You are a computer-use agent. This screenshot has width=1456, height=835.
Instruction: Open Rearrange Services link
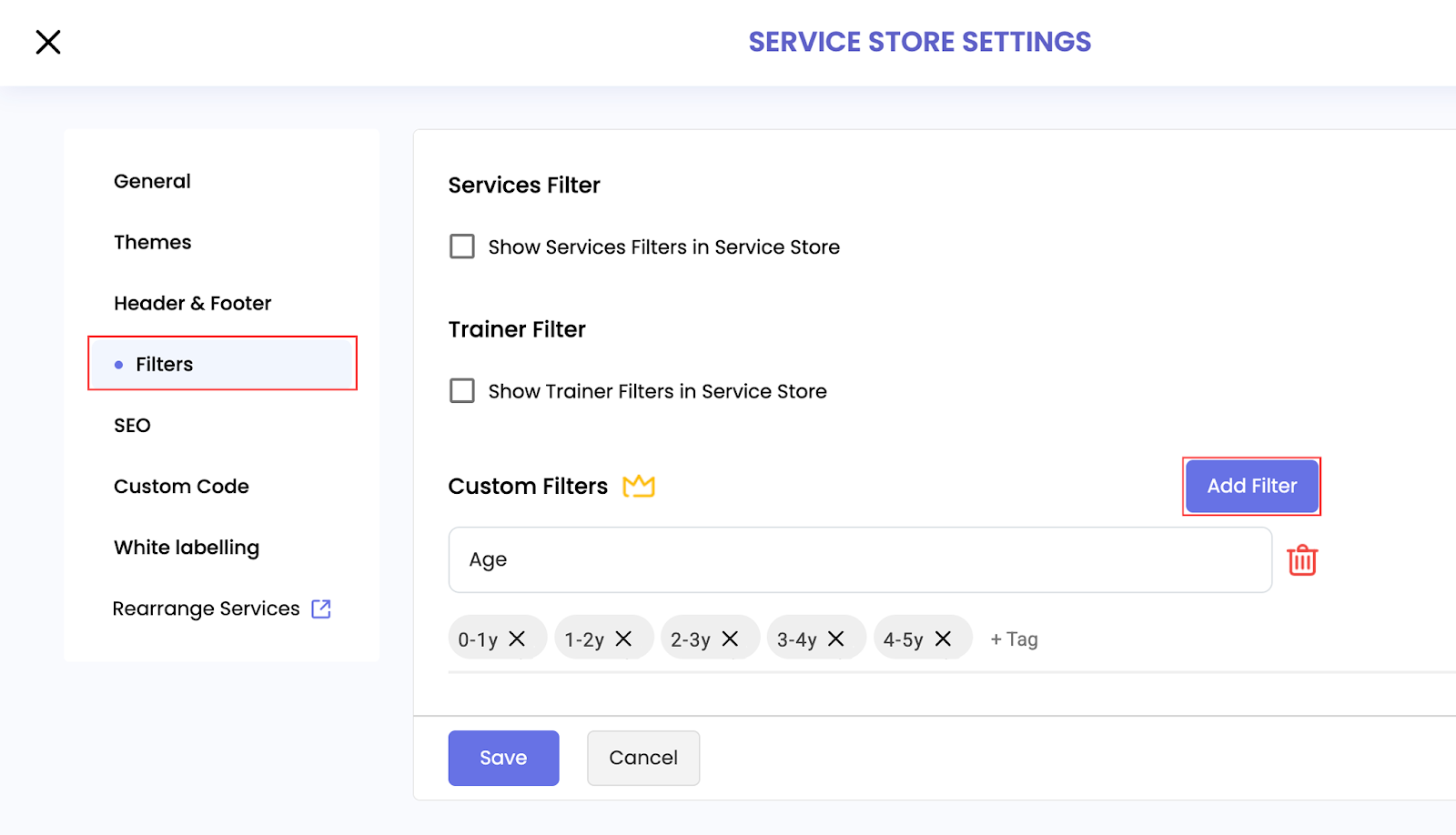point(206,609)
